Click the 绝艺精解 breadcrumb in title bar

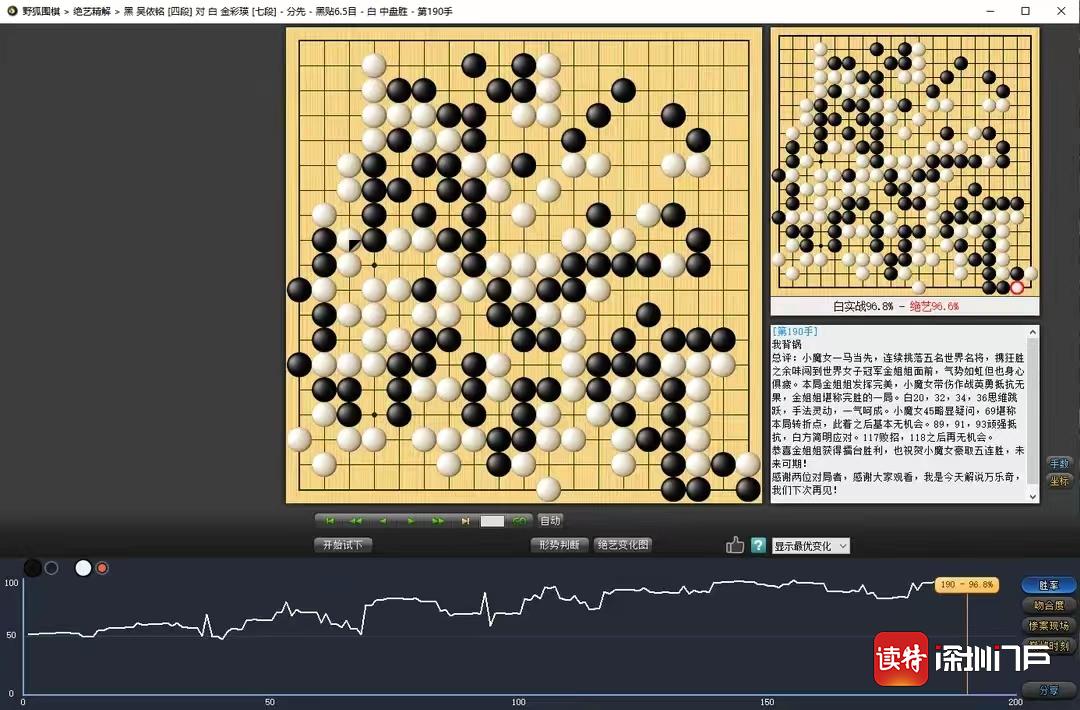[x=92, y=12]
